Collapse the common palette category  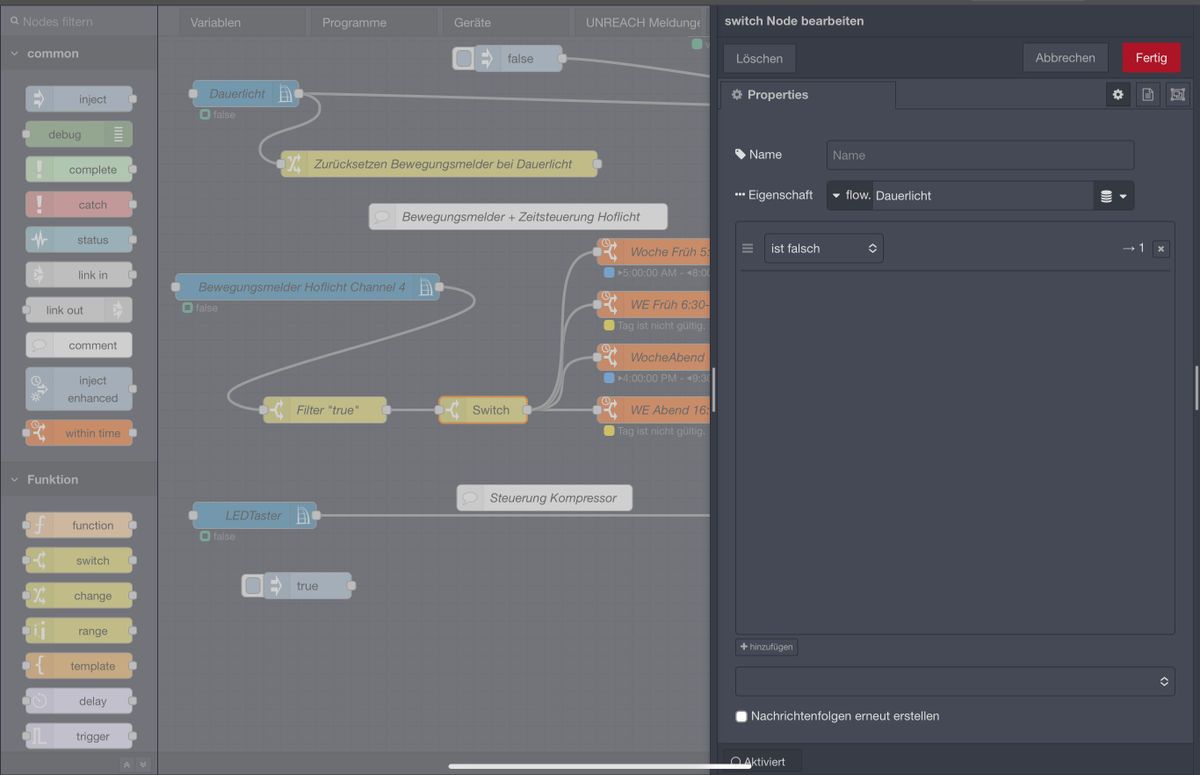pos(78,53)
